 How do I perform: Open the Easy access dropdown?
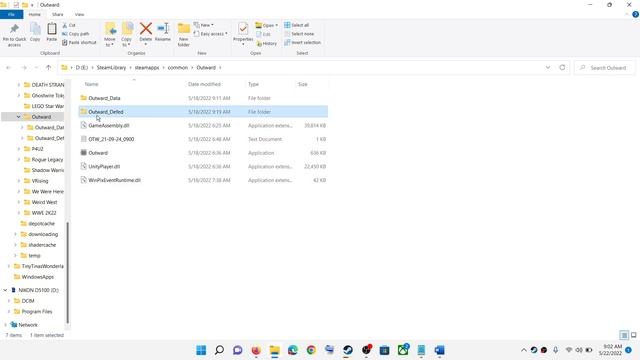[x=211, y=34]
